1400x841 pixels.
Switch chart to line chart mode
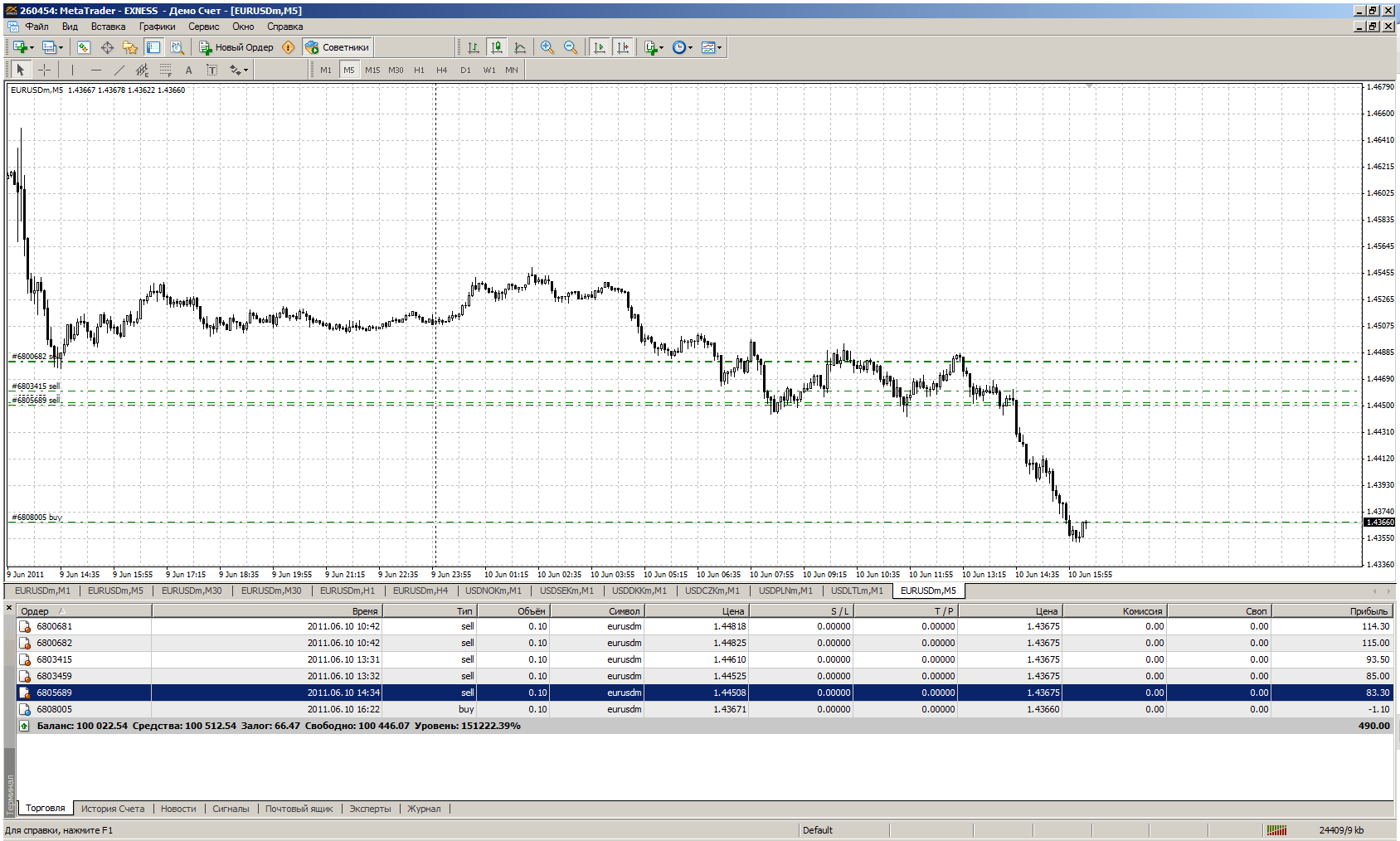[519, 47]
